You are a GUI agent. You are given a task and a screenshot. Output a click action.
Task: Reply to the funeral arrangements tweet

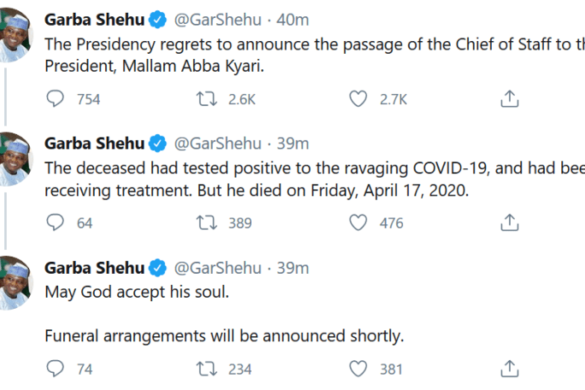(55, 369)
